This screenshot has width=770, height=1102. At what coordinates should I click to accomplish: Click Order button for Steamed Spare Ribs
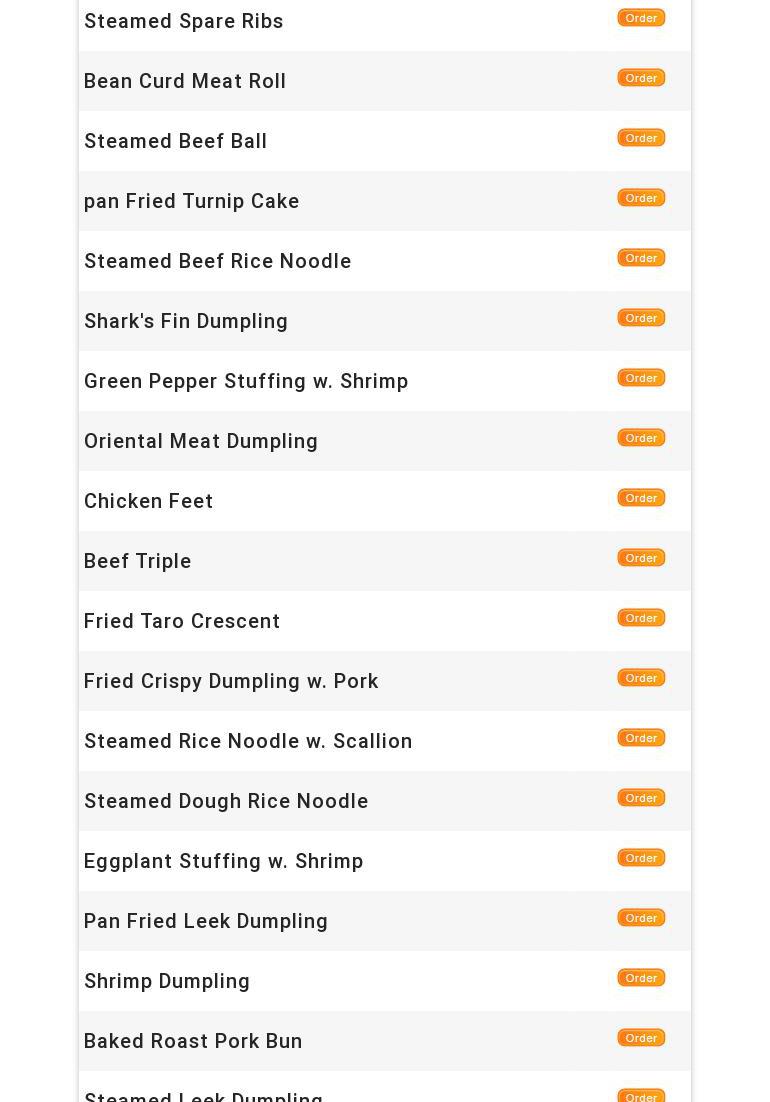[x=641, y=18]
